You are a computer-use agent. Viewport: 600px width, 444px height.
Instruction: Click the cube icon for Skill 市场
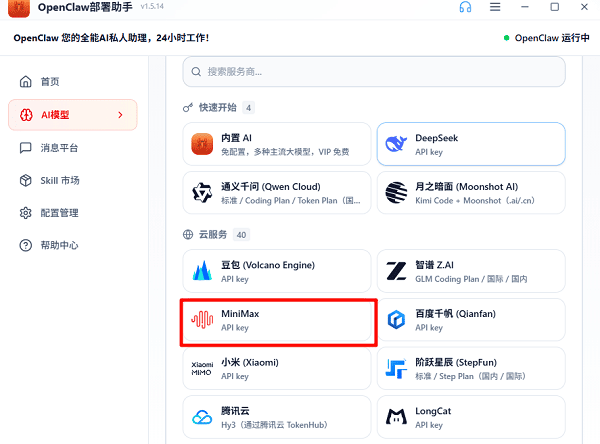pos(26,180)
